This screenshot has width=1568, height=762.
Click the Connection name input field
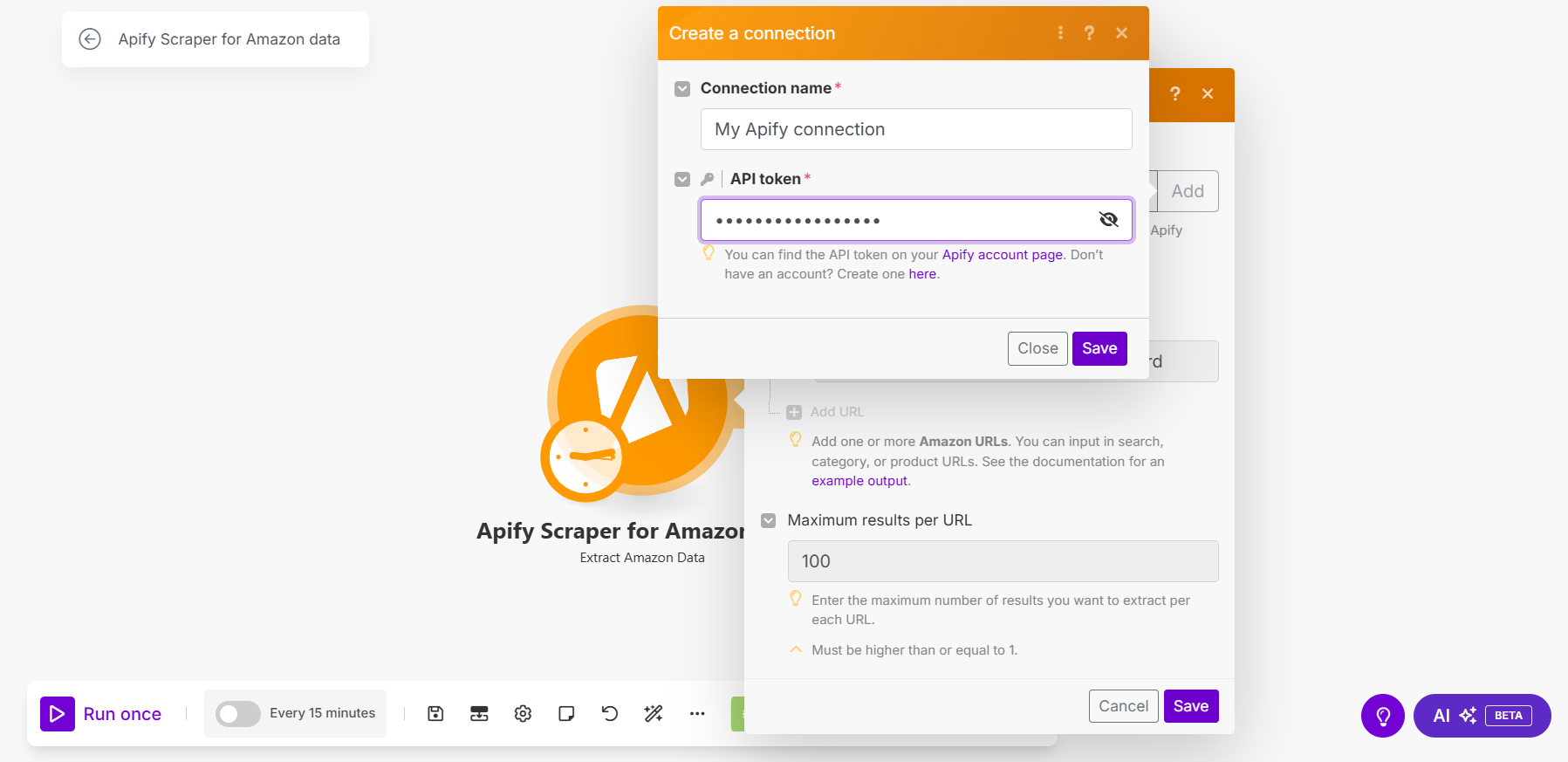915,129
